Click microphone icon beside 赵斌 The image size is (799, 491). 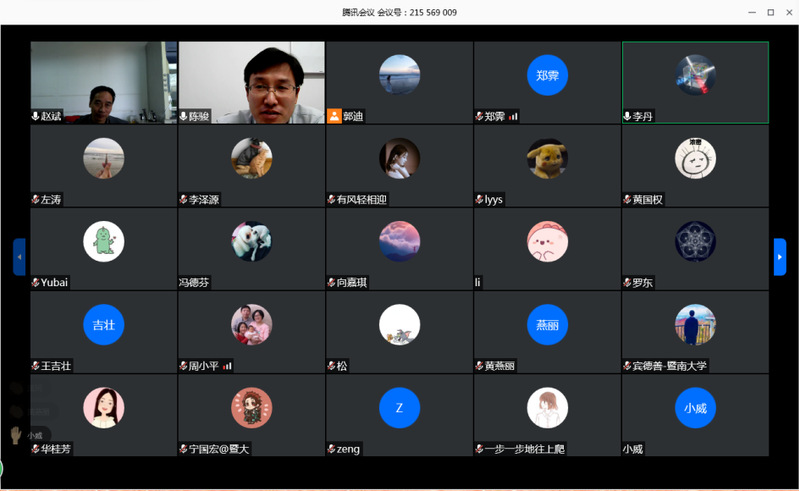point(36,116)
